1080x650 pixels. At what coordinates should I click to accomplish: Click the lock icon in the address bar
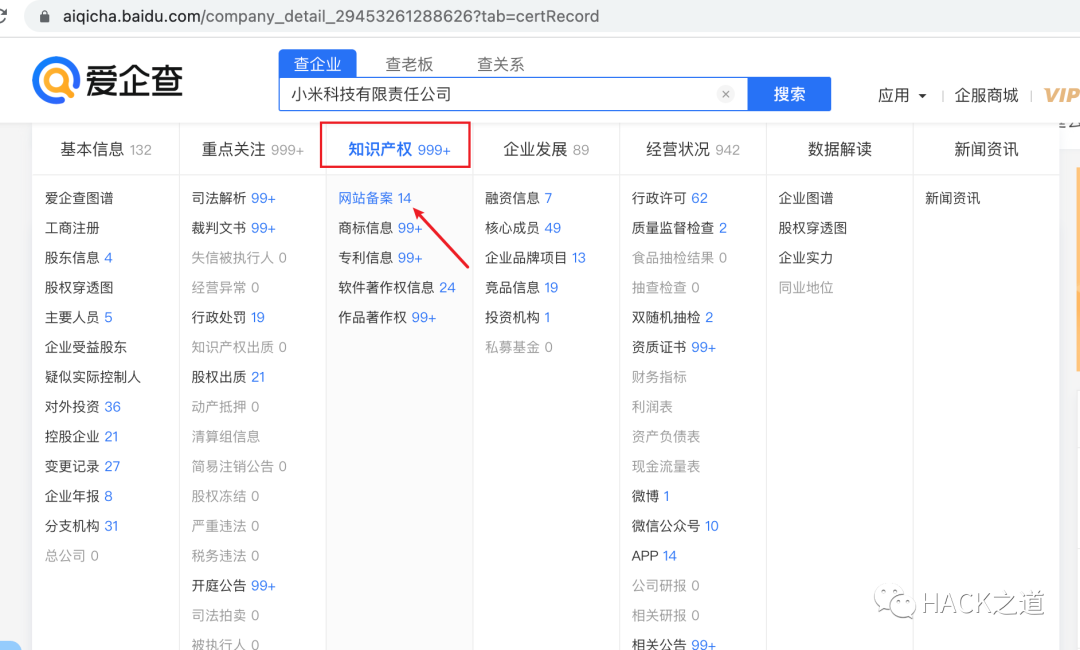45,16
